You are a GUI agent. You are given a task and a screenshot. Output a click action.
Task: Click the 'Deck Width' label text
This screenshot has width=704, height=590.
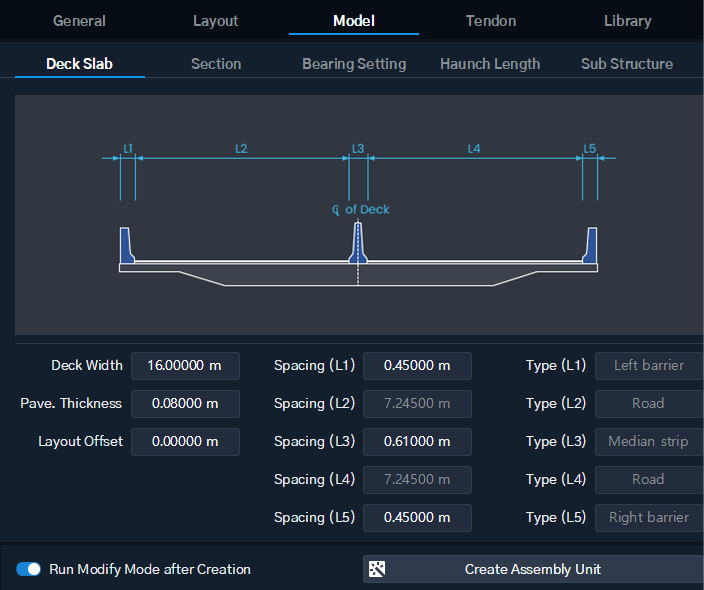pos(87,365)
